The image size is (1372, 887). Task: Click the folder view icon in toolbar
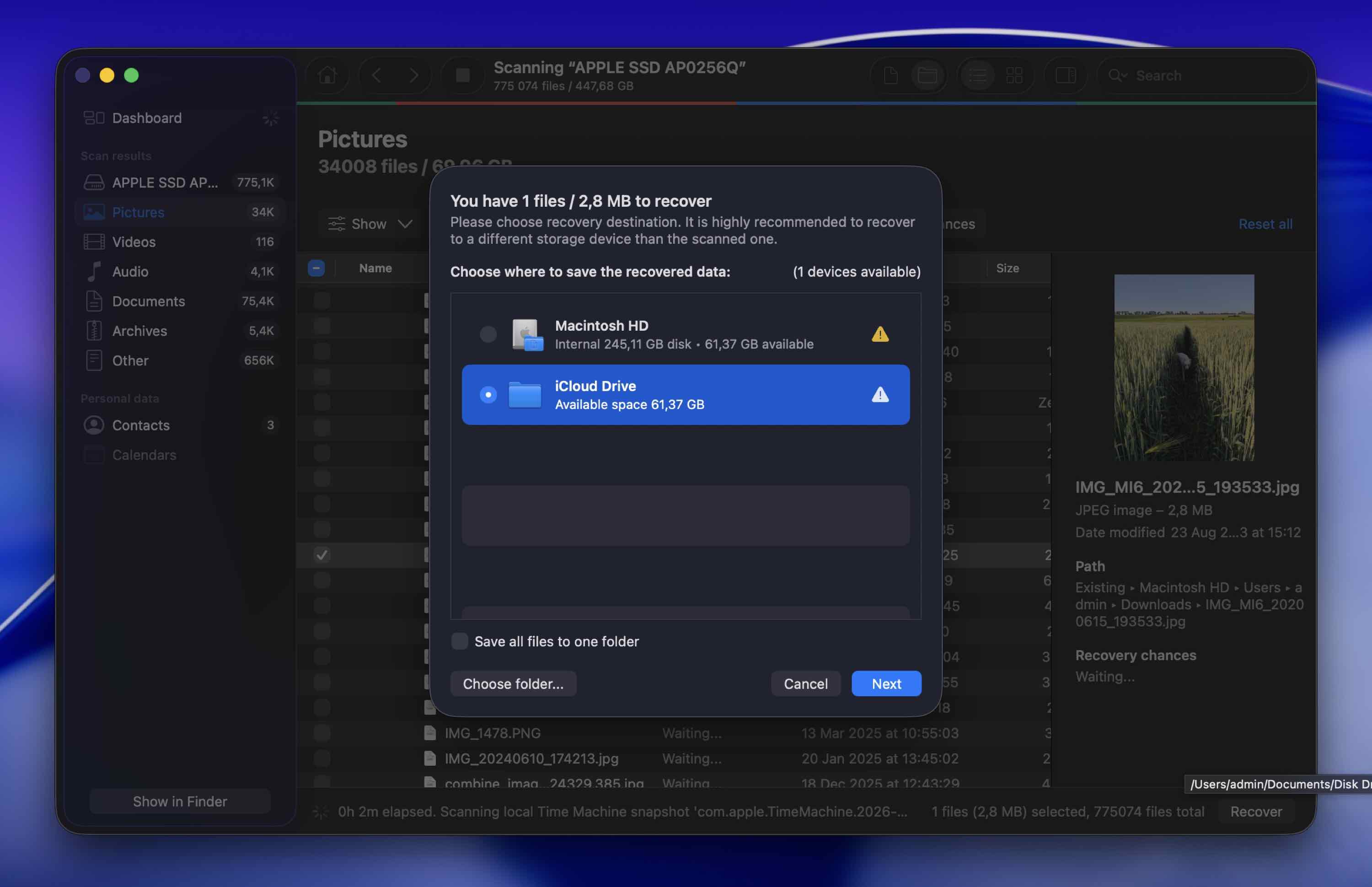coord(927,75)
